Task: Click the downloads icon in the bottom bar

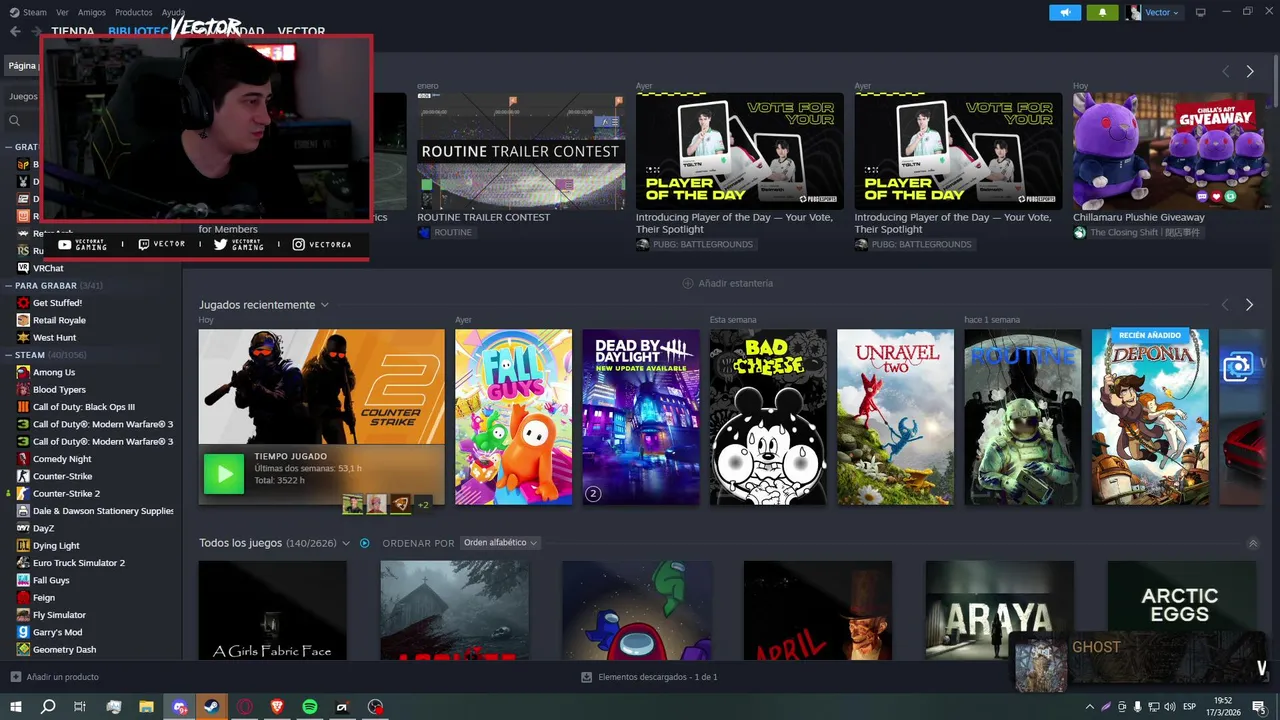Action: coord(587,677)
